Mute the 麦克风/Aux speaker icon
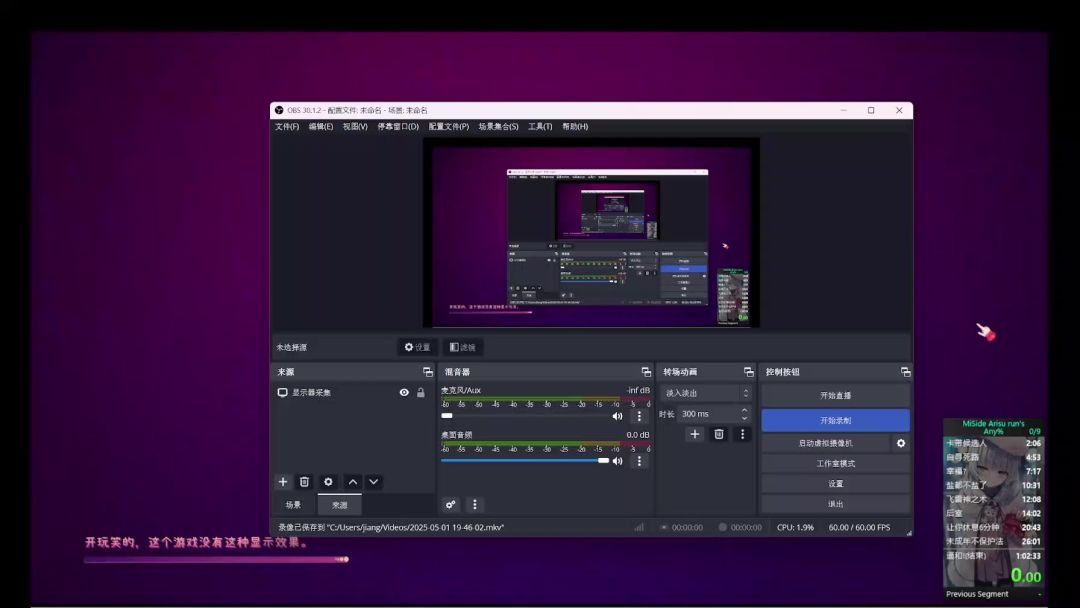The width and height of the screenshot is (1080, 608). [617, 416]
